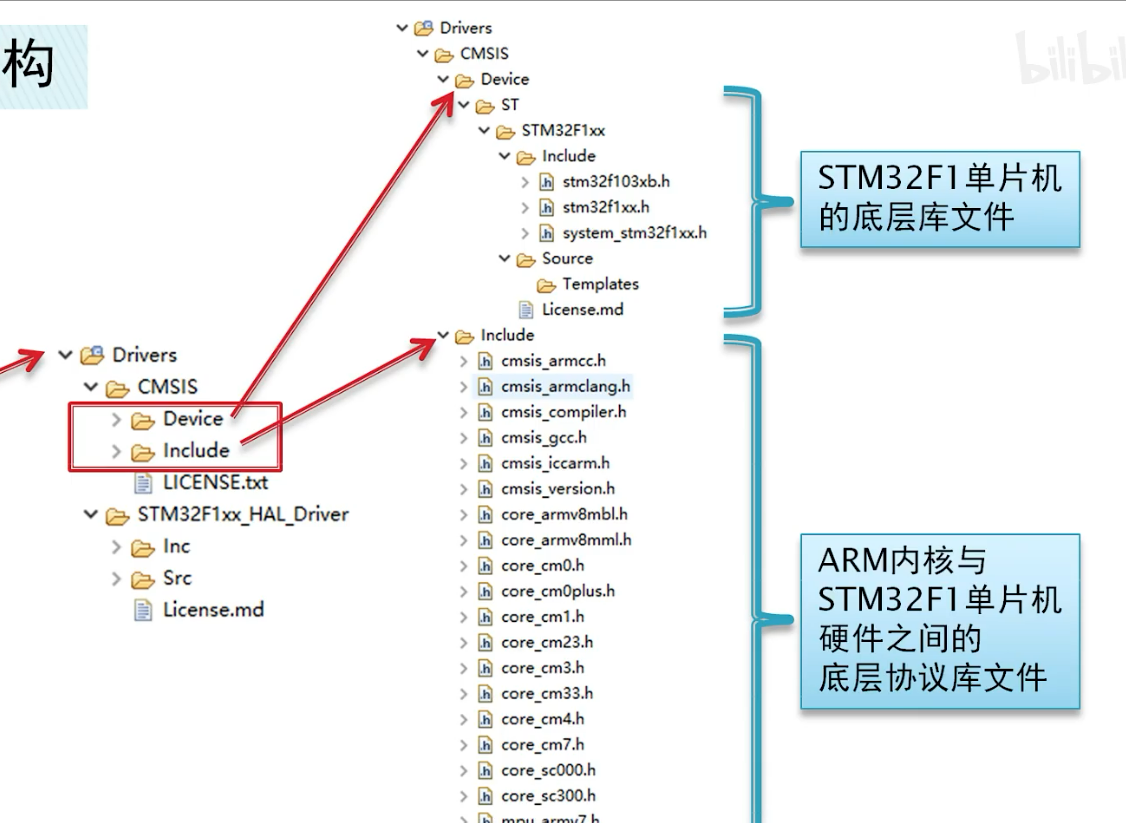Click the stm32f103xb.h header file icon

pos(546,182)
